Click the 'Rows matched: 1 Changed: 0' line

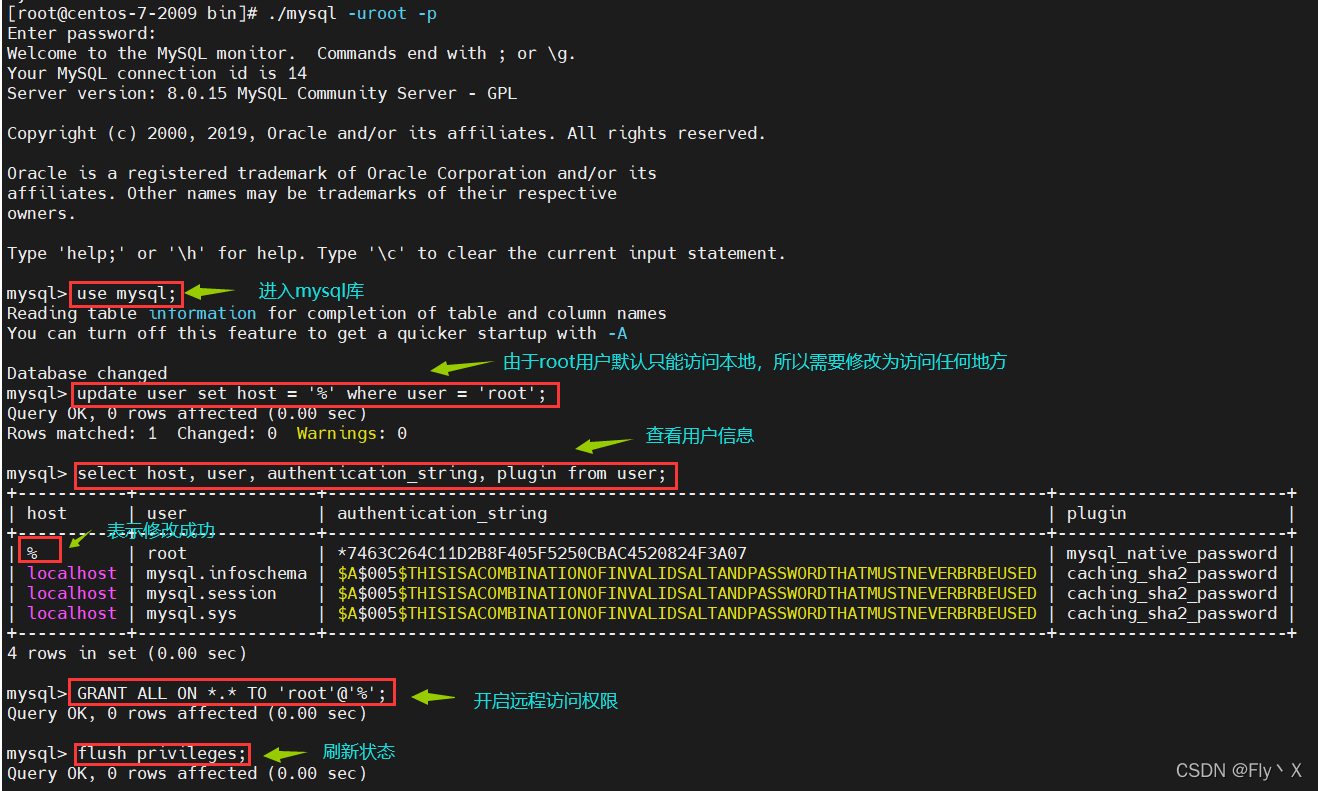207,433
